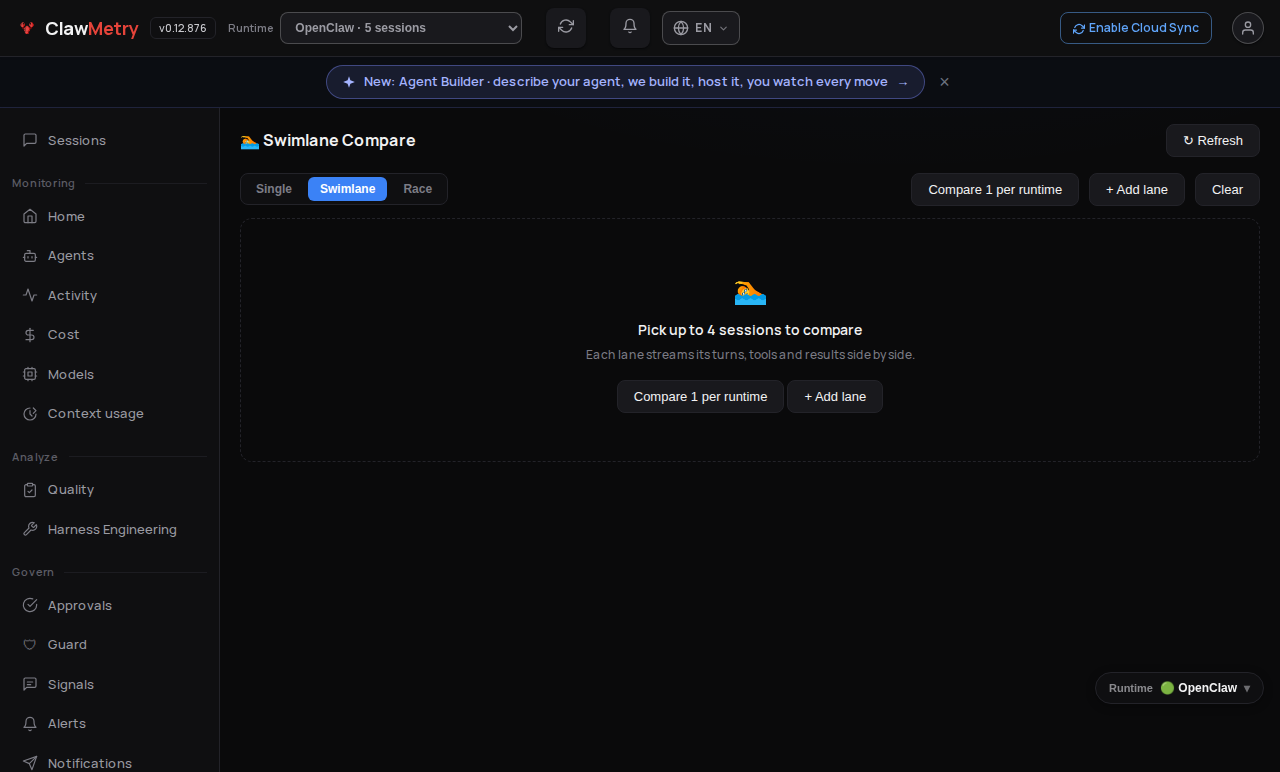Click the Guard shield icon in sidebar
Image resolution: width=1280 pixels, height=772 pixels.
point(30,645)
